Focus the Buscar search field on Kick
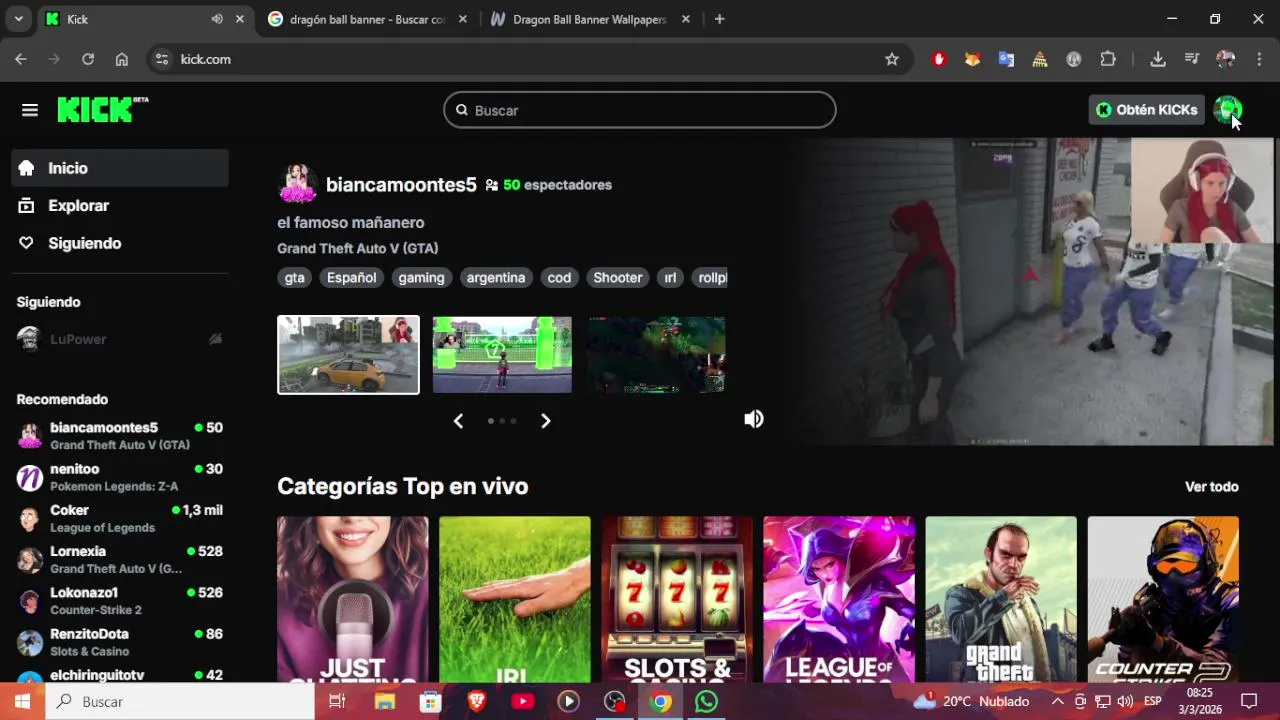The height and width of the screenshot is (720, 1280). [640, 110]
